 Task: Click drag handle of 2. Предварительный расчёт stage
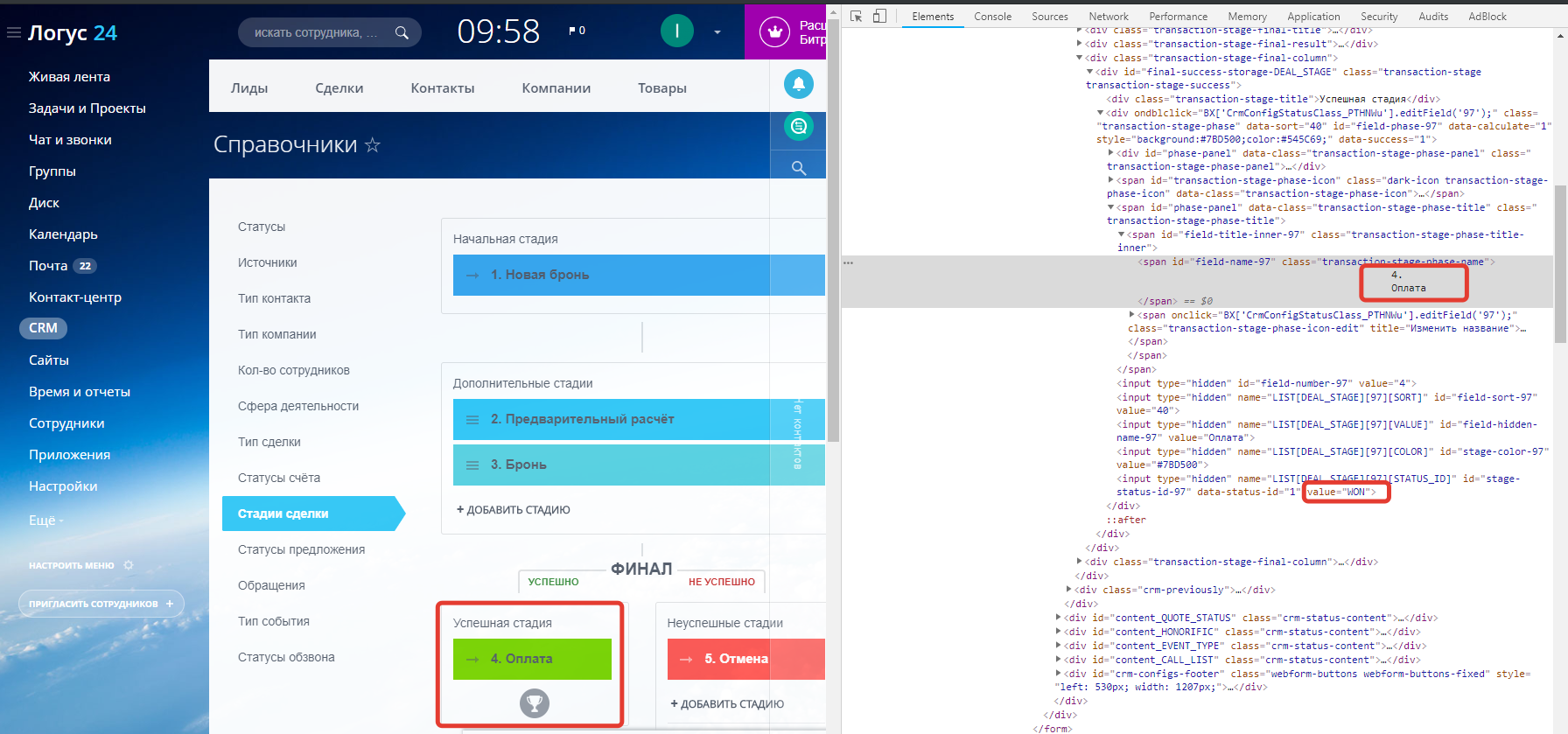[472, 420]
